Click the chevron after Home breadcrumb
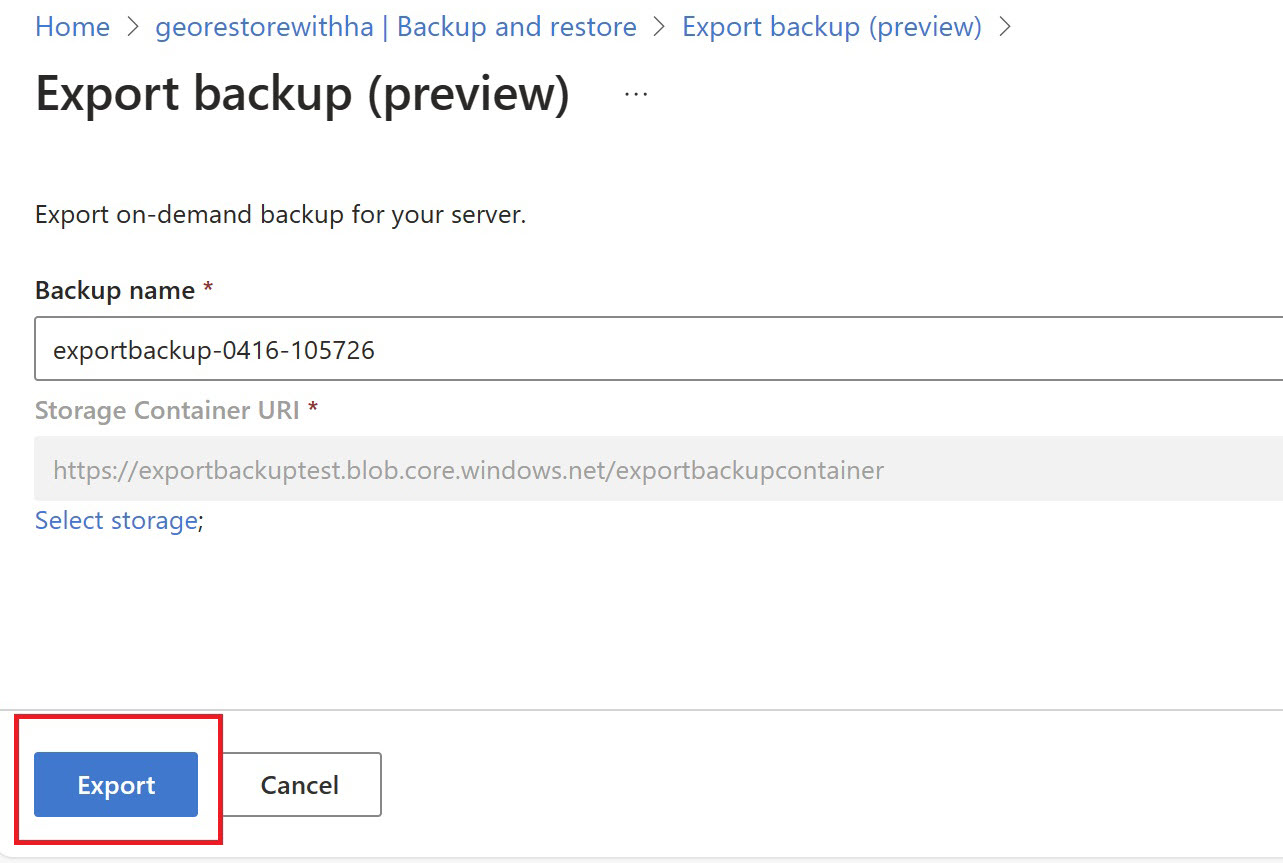1283x863 pixels. (133, 27)
